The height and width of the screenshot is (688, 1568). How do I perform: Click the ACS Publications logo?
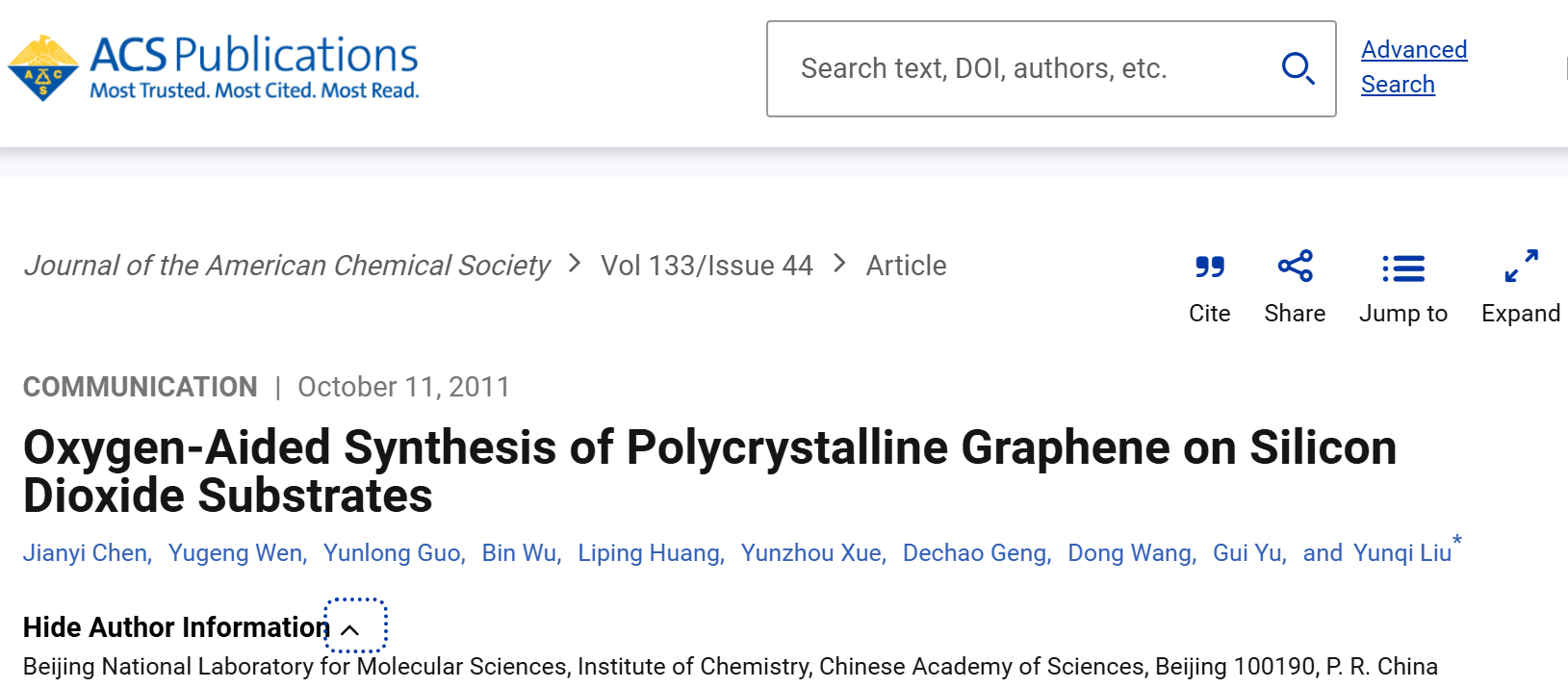pos(214,67)
